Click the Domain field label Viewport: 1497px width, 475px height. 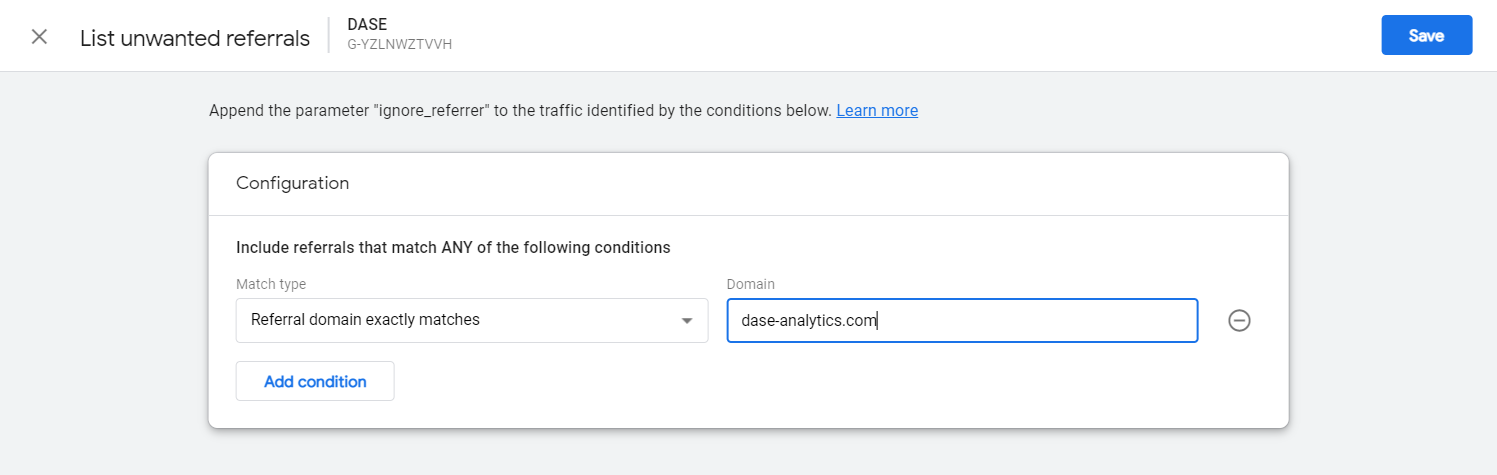[751, 284]
